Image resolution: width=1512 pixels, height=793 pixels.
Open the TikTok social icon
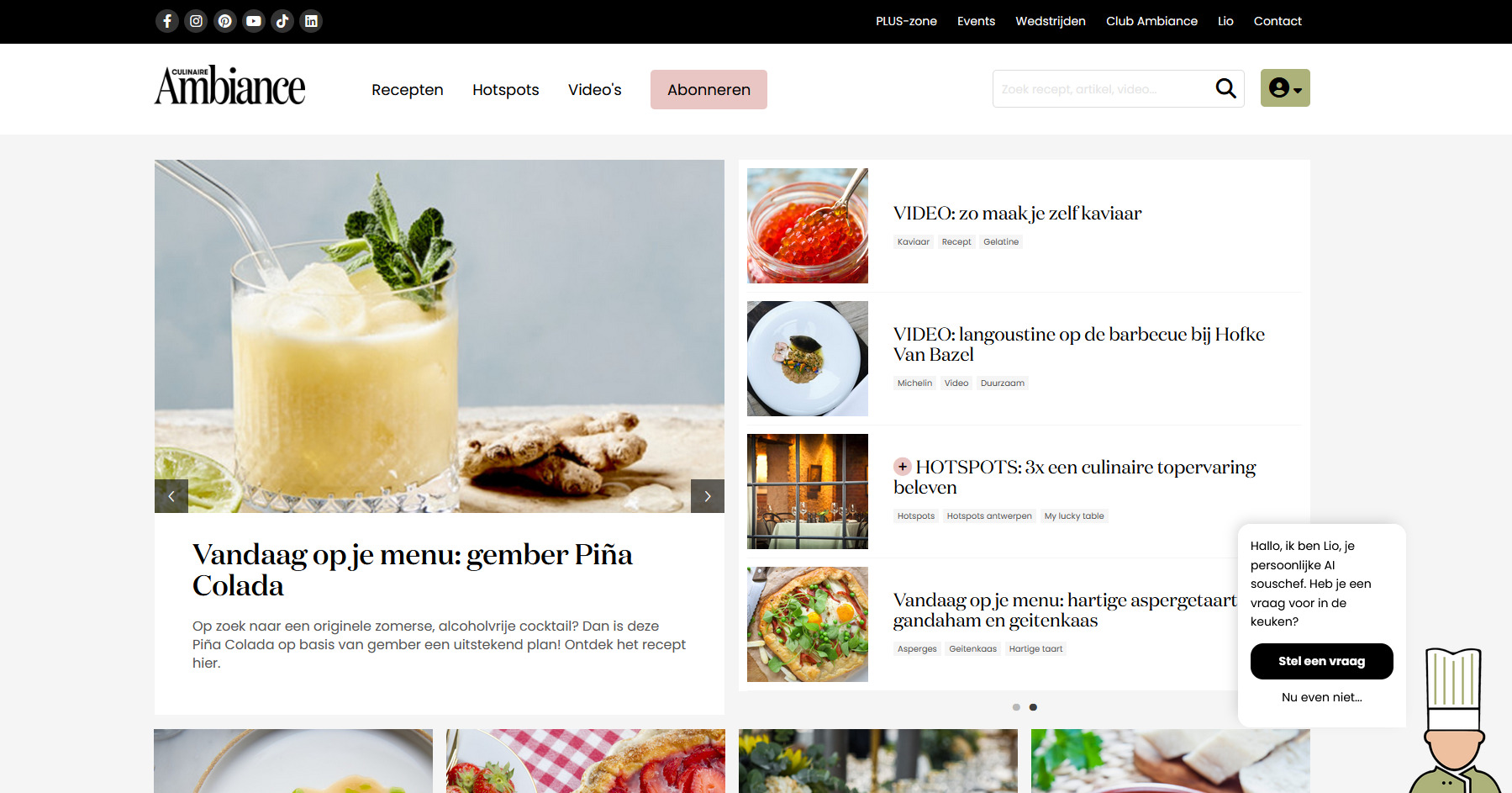point(282,21)
